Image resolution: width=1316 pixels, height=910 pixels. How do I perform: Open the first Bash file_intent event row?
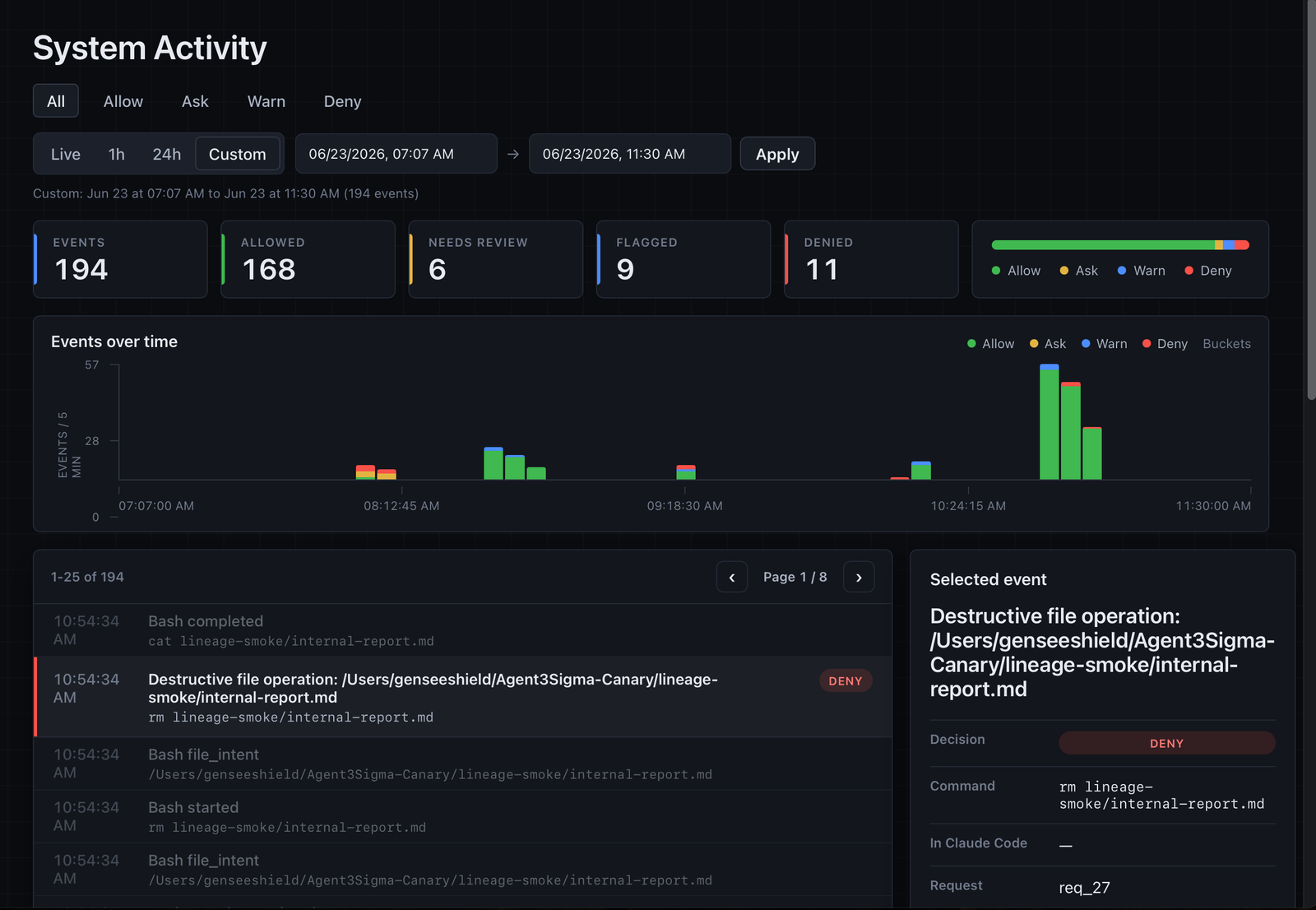(463, 764)
